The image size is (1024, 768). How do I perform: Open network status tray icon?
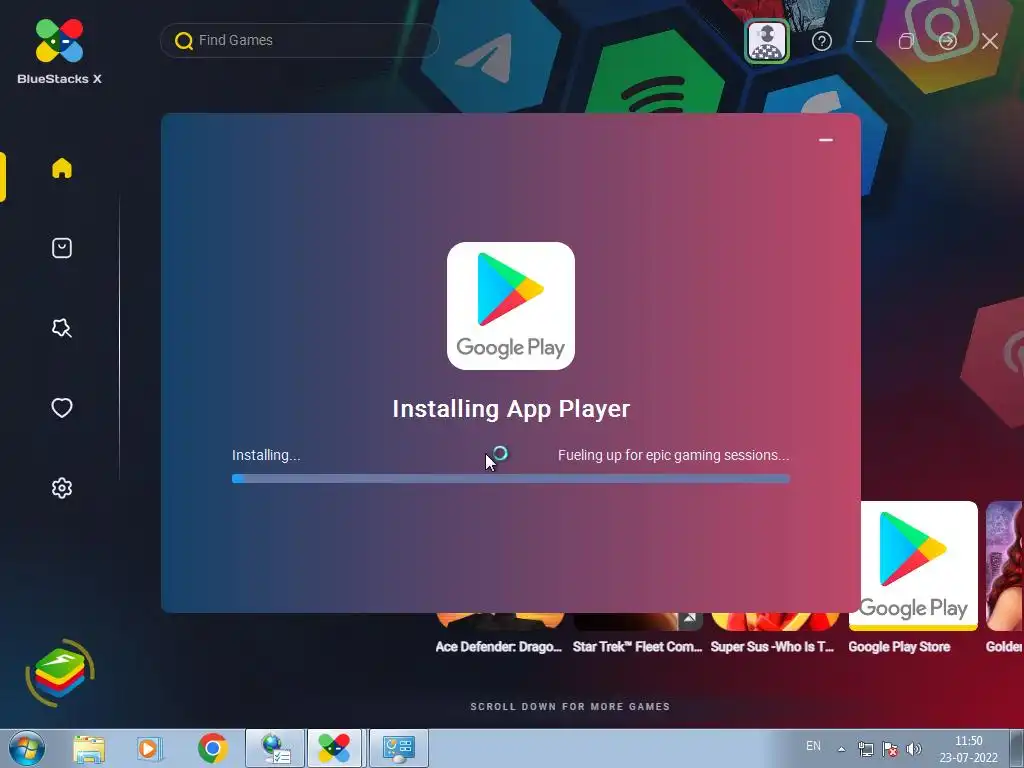pos(865,749)
